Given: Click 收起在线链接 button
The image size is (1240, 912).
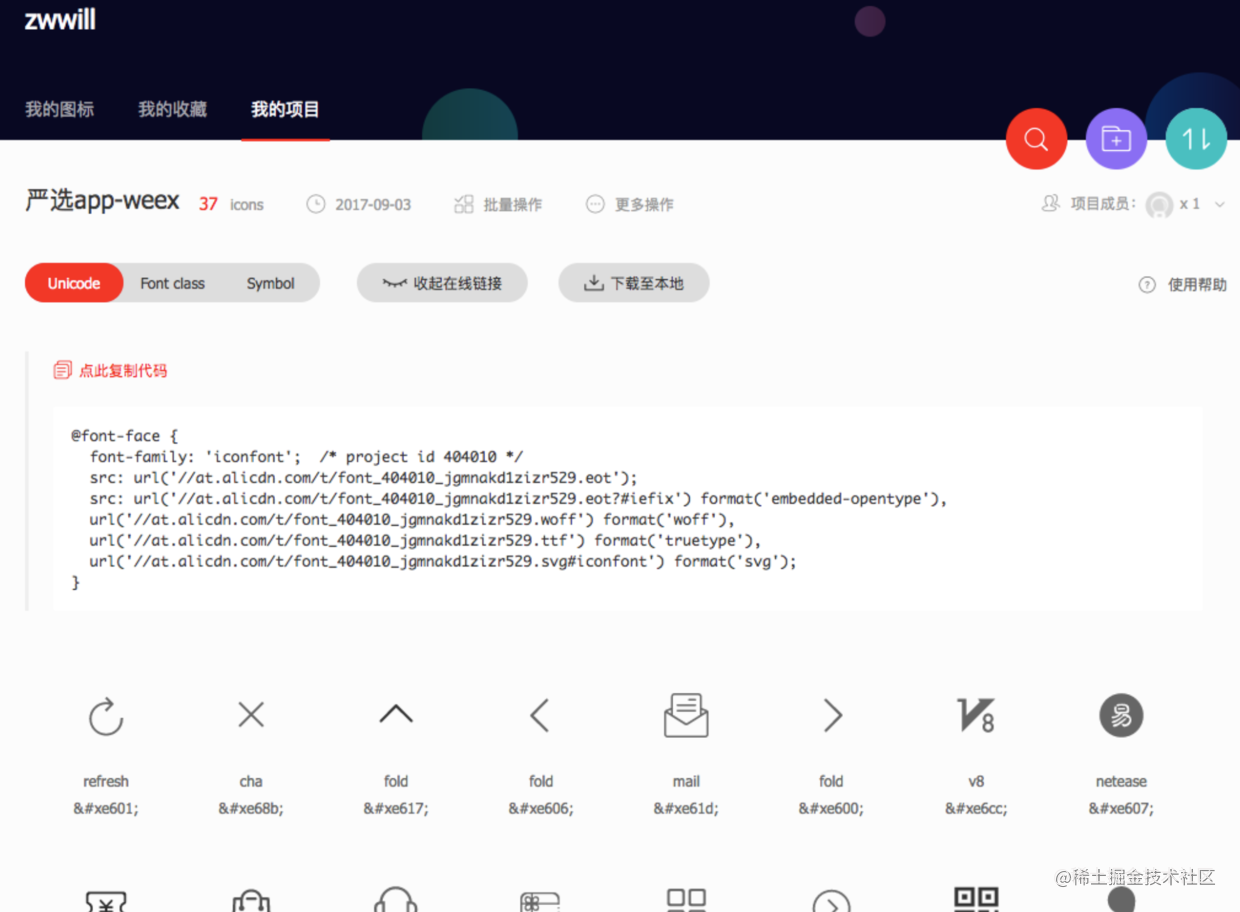Looking at the screenshot, I should point(442,283).
